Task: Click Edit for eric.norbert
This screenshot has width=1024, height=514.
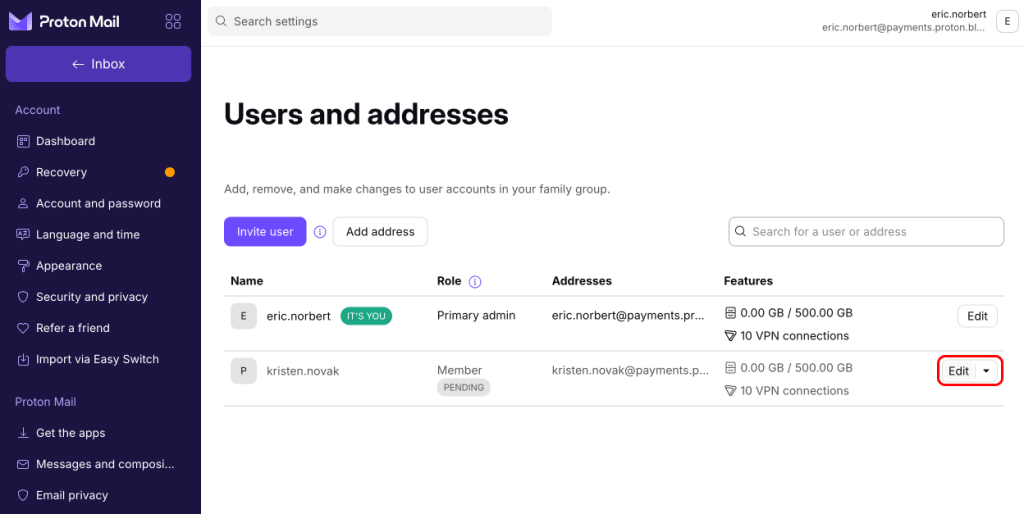Action: [x=978, y=316]
